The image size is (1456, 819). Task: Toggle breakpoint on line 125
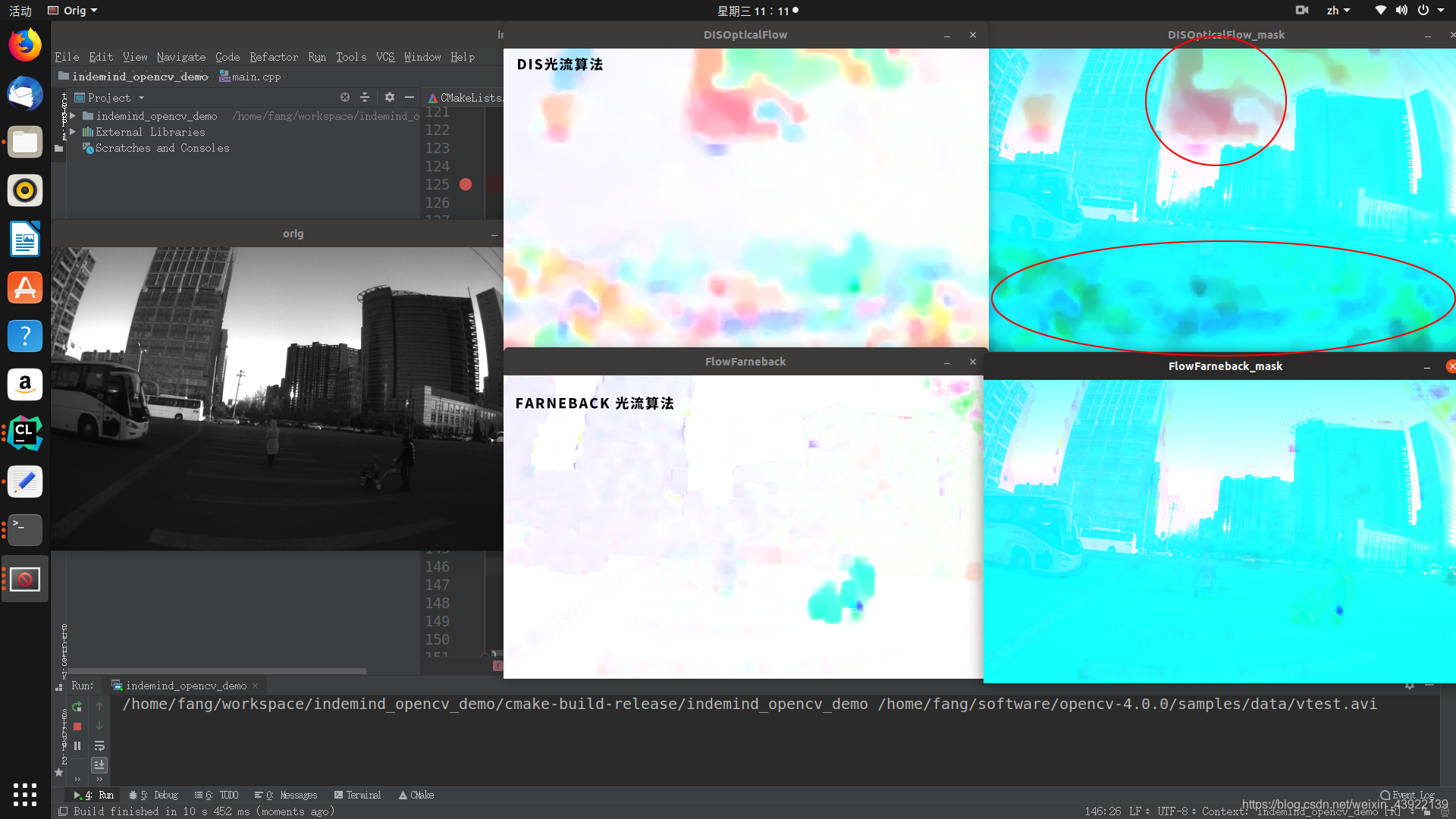click(466, 184)
